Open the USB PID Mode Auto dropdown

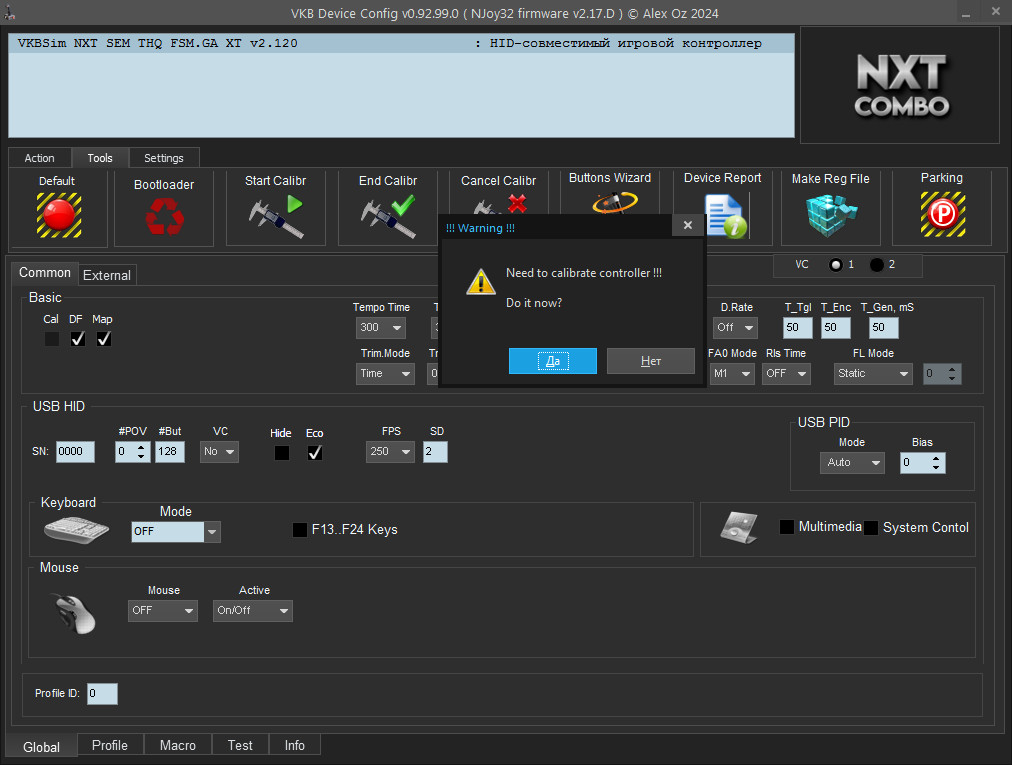852,462
